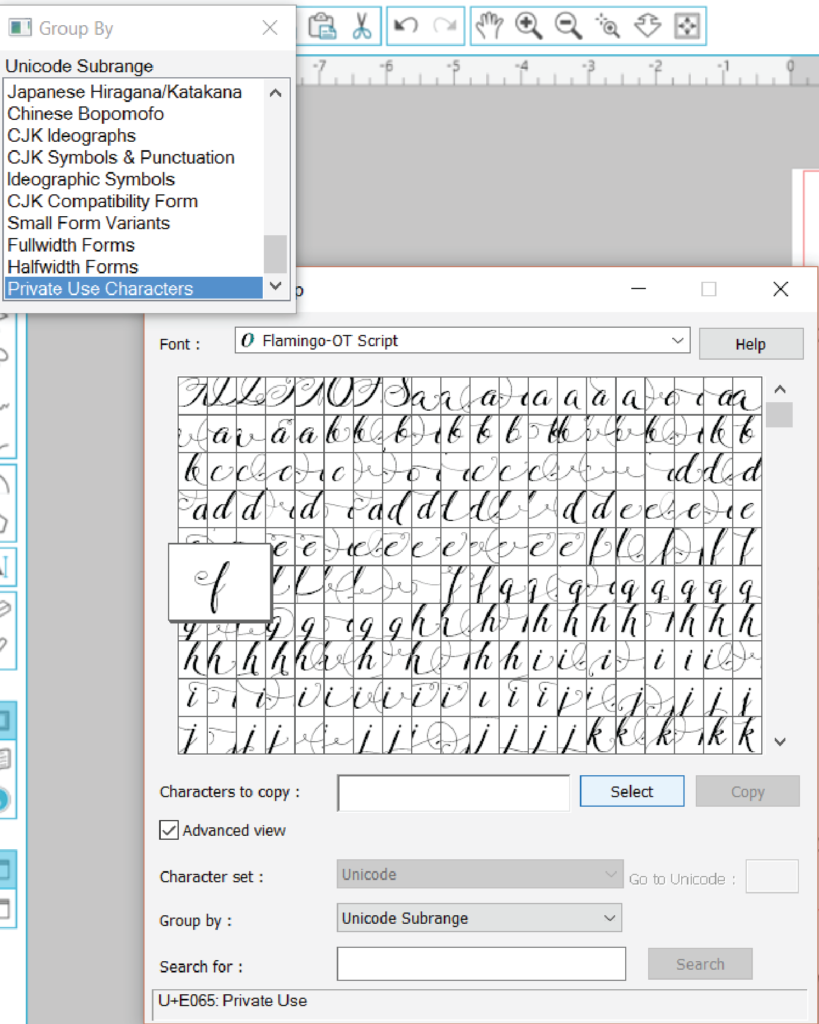Click the Zoom Out magnifier

tap(568, 26)
